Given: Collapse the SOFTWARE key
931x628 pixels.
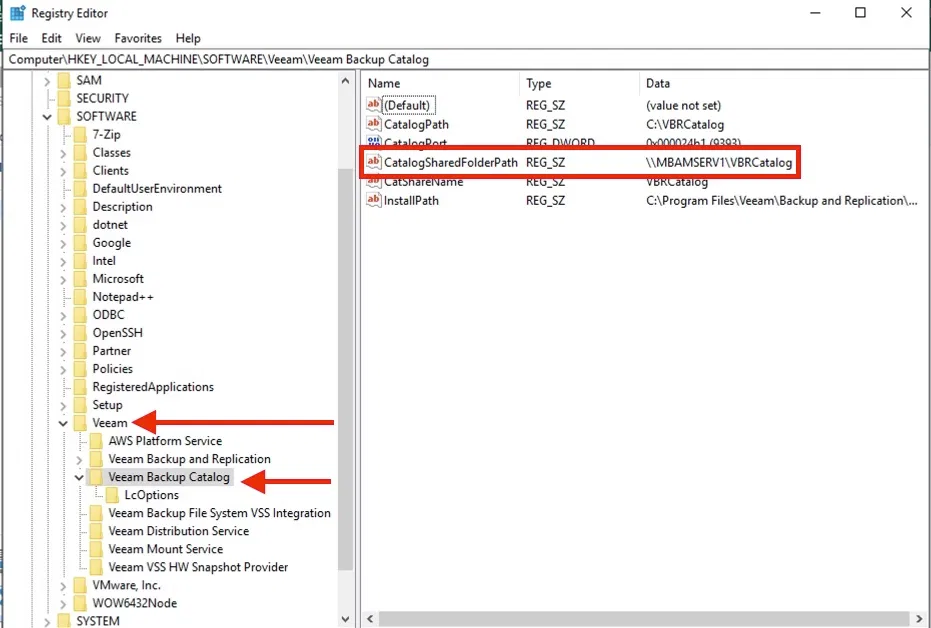Looking at the screenshot, I should pos(48,117).
